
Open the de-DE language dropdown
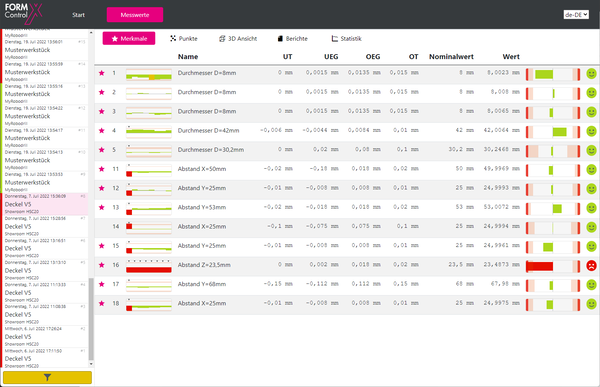click(x=576, y=15)
